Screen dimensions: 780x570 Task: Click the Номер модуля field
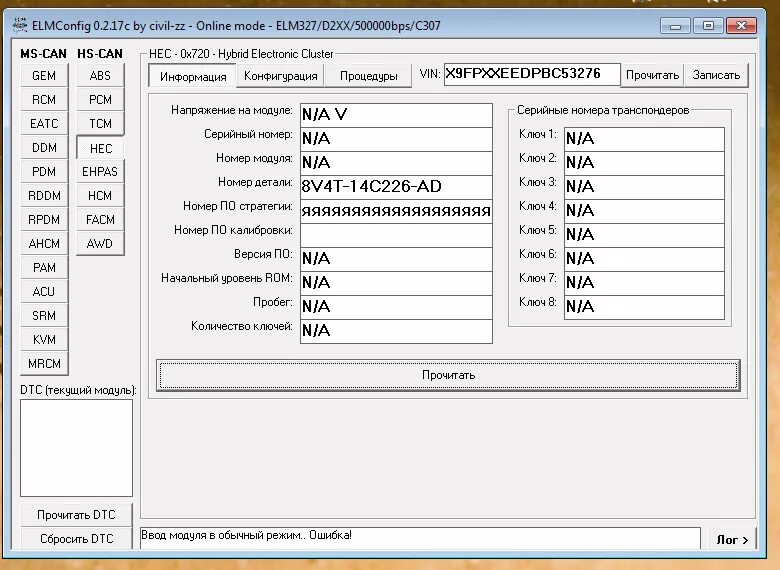click(396, 163)
